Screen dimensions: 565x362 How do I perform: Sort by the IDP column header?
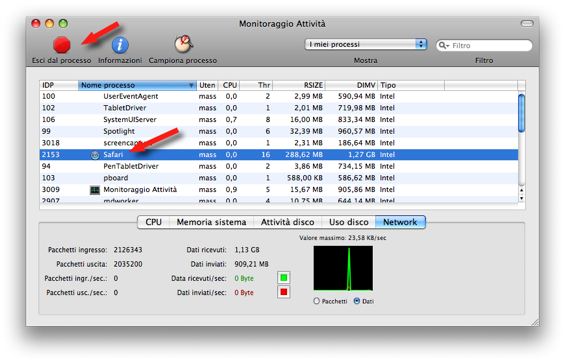tap(59, 85)
